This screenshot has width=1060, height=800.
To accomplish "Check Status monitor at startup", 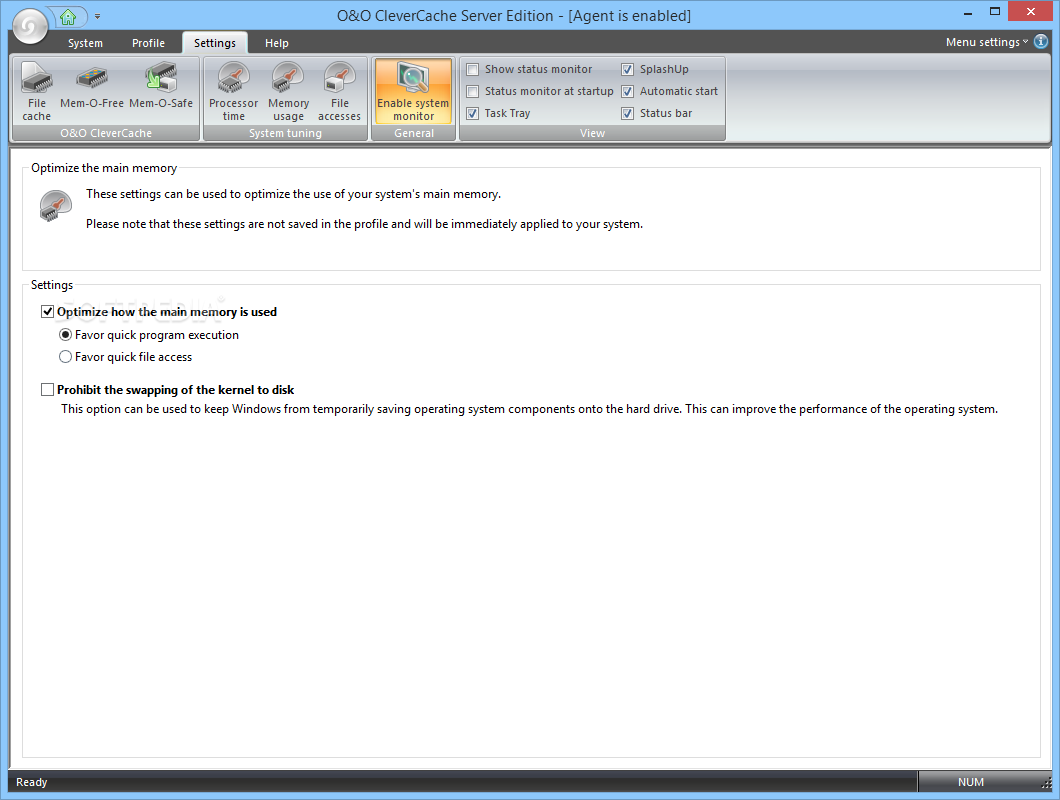I will [473, 91].
